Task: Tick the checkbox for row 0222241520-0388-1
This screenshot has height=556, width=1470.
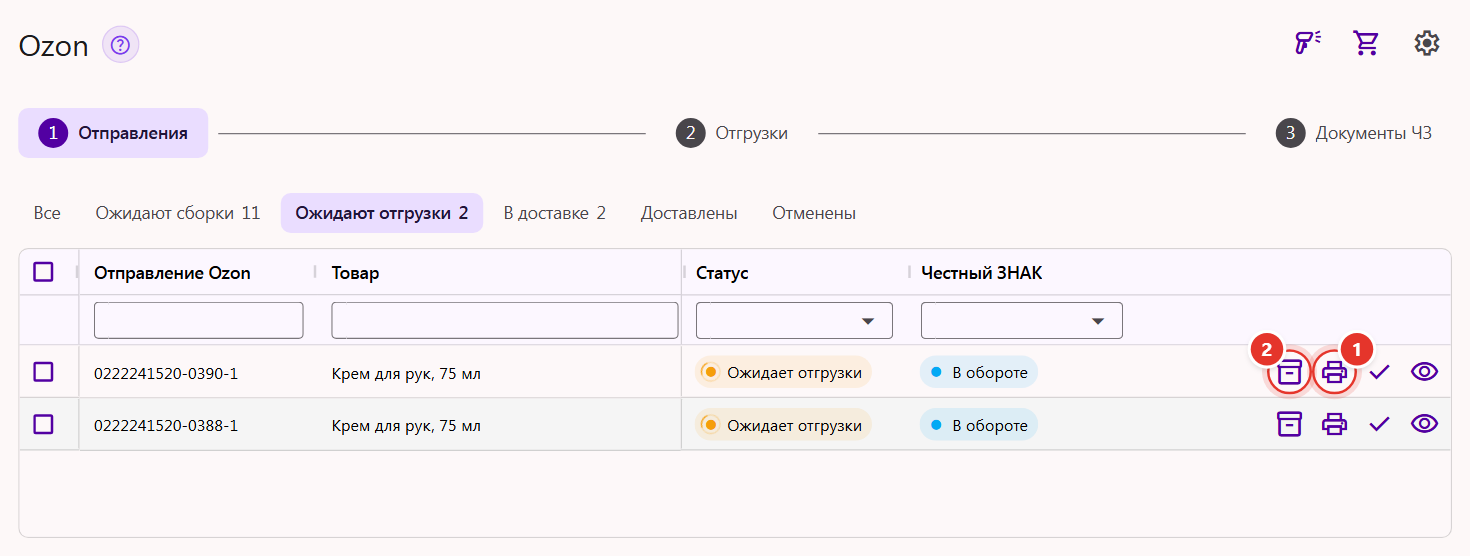Action: click(x=43, y=424)
